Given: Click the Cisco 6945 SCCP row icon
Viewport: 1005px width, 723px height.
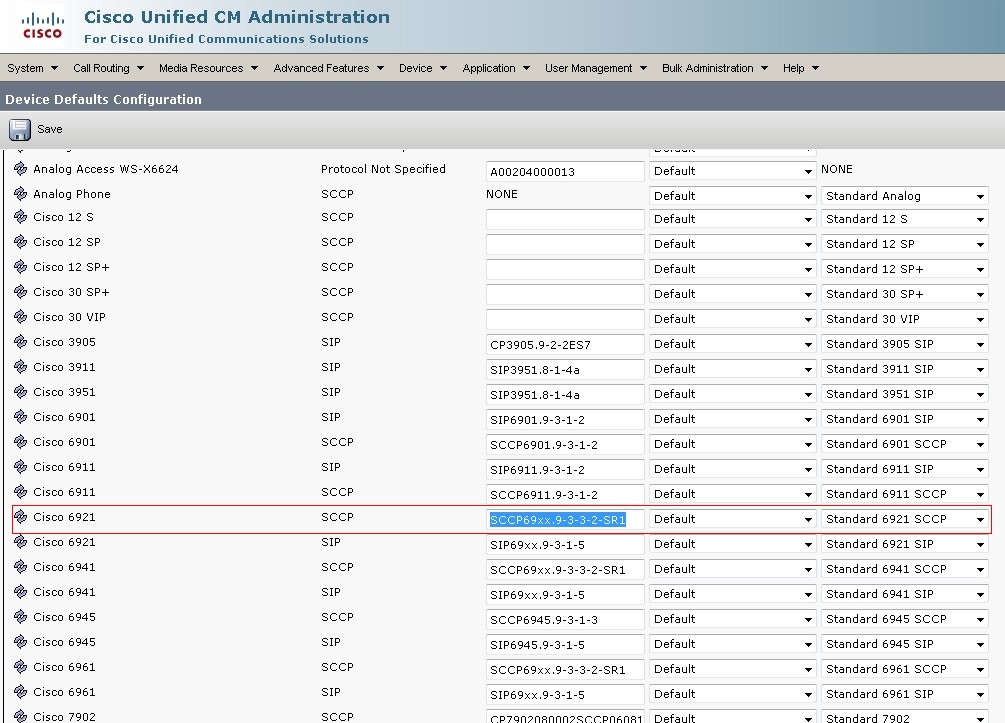Looking at the screenshot, I should coord(21,617).
